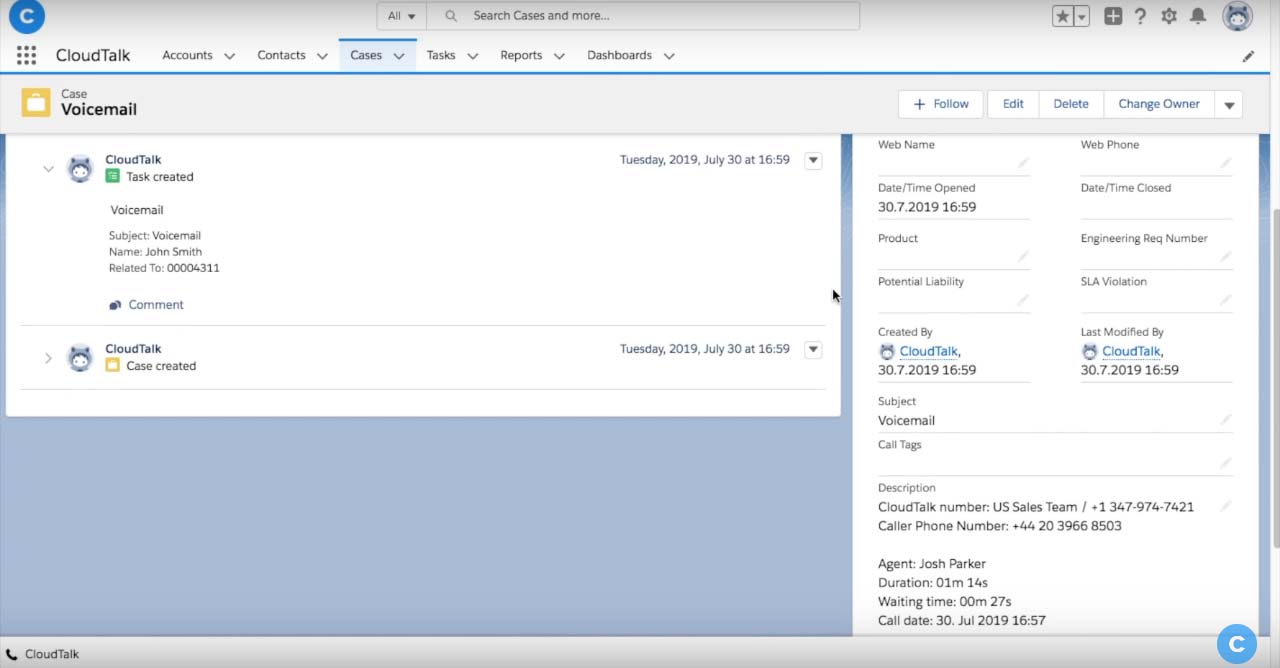Click the CloudTalk name on Case created post

(133, 348)
